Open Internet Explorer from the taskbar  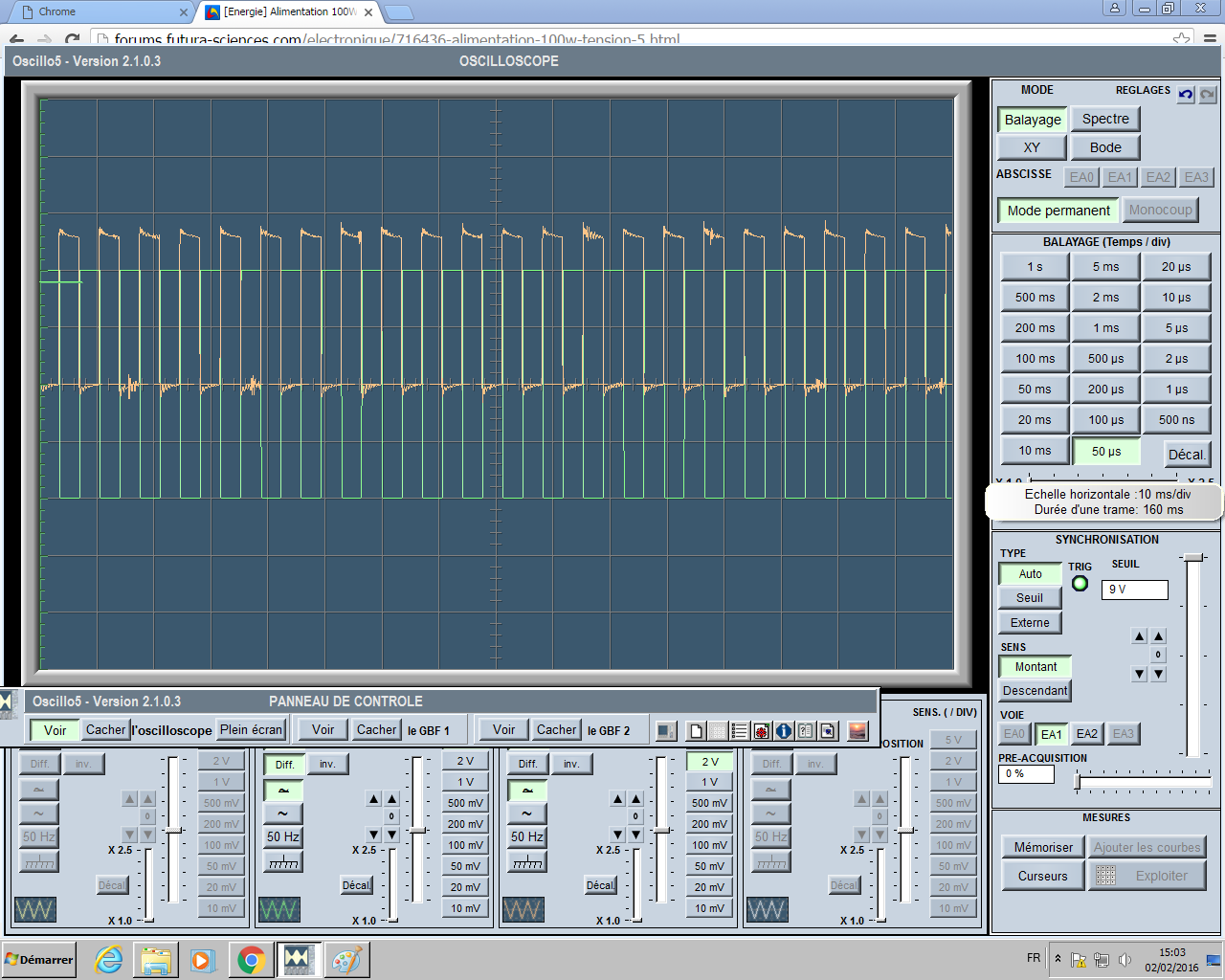(109, 959)
